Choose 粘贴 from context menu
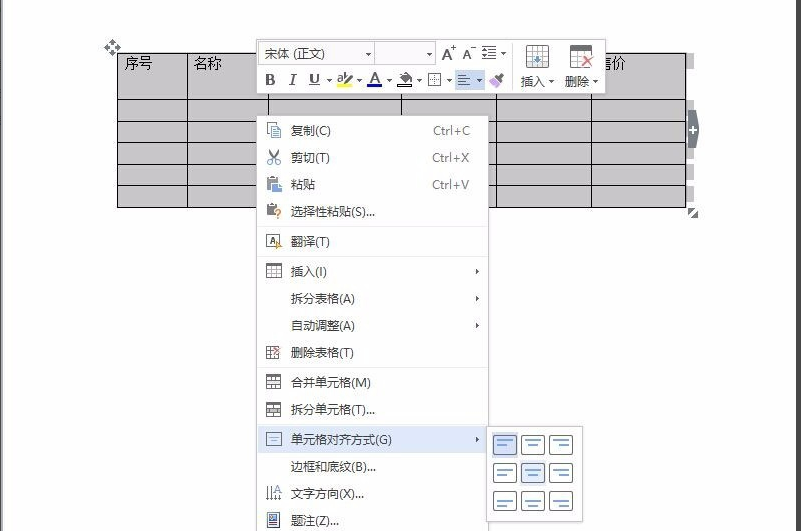Screen dimensions: 801x531 [373, 184]
